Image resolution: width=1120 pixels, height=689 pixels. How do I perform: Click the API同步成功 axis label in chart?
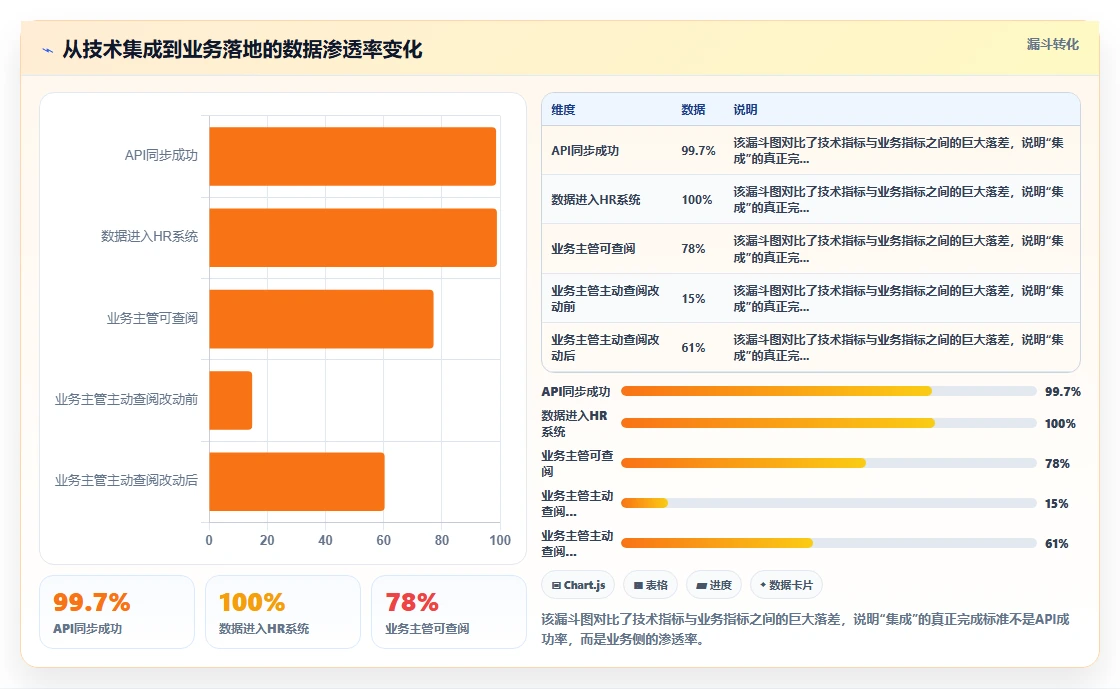pos(161,156)
